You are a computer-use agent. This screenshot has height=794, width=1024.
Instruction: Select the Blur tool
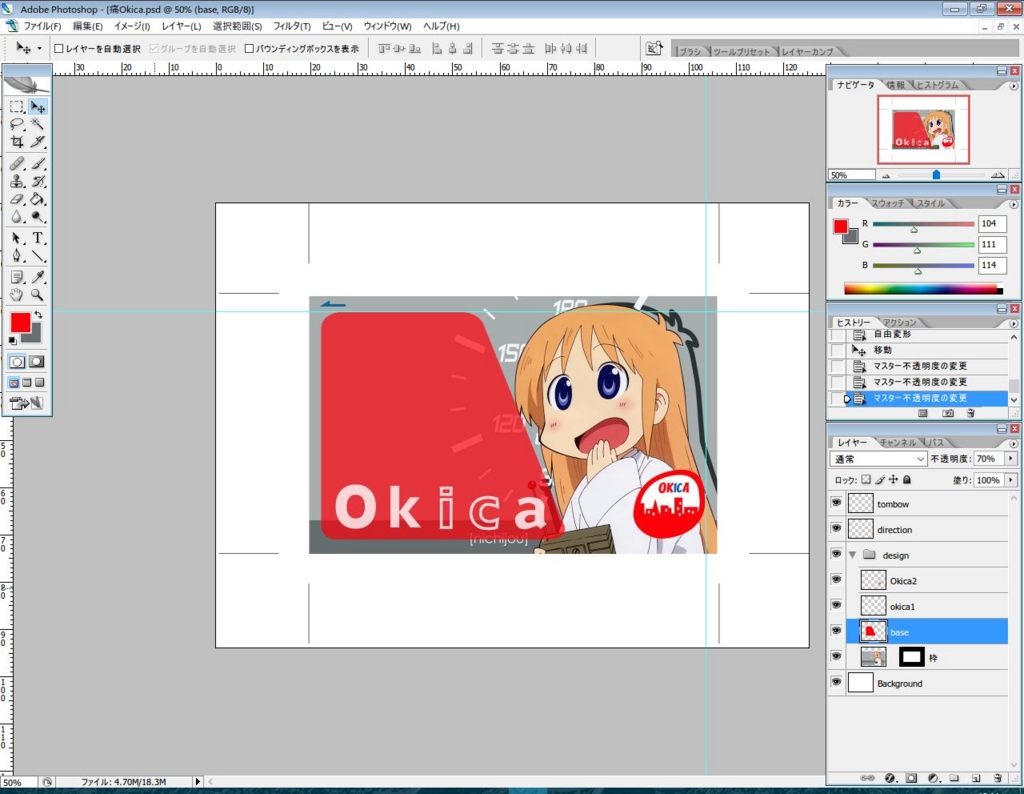(17, 217)
